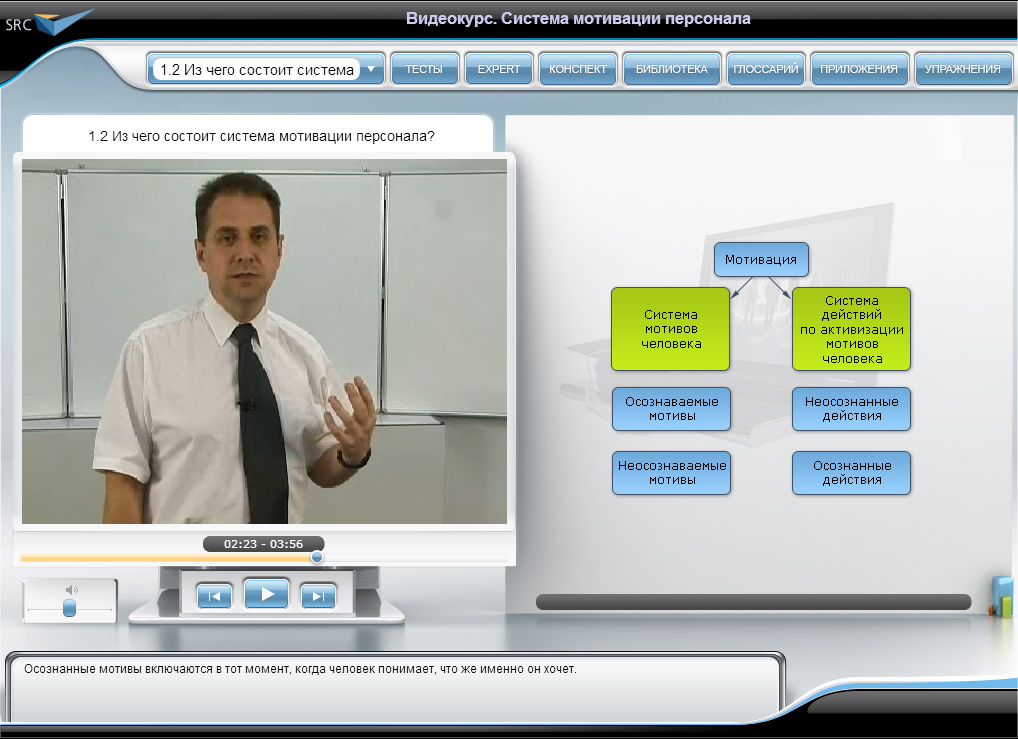Open the УПРАЖНЕНИЯ tab
The height and width of the screenshot is (739, 1018).
tap(963, 69)
